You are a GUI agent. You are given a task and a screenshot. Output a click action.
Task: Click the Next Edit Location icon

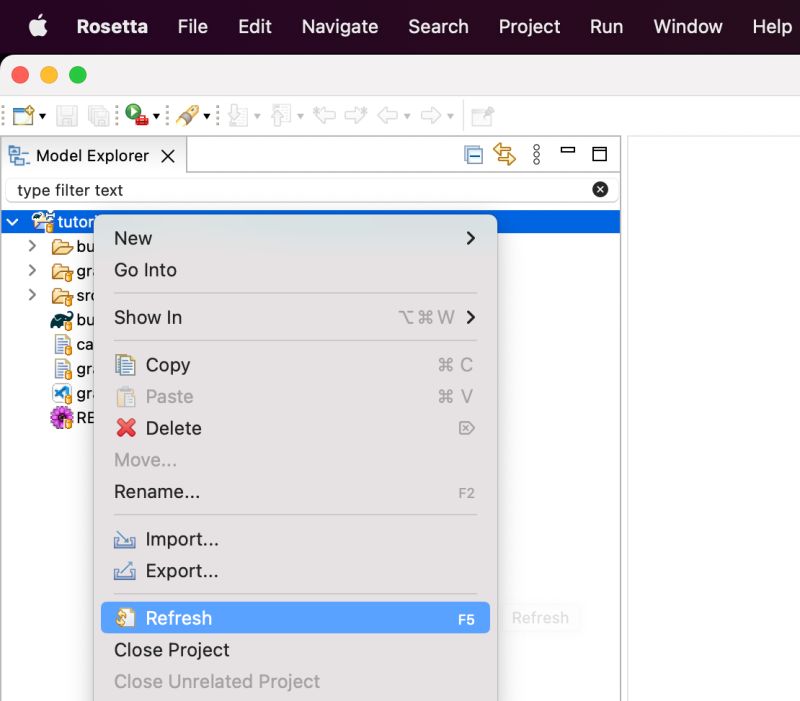(356, 115)
